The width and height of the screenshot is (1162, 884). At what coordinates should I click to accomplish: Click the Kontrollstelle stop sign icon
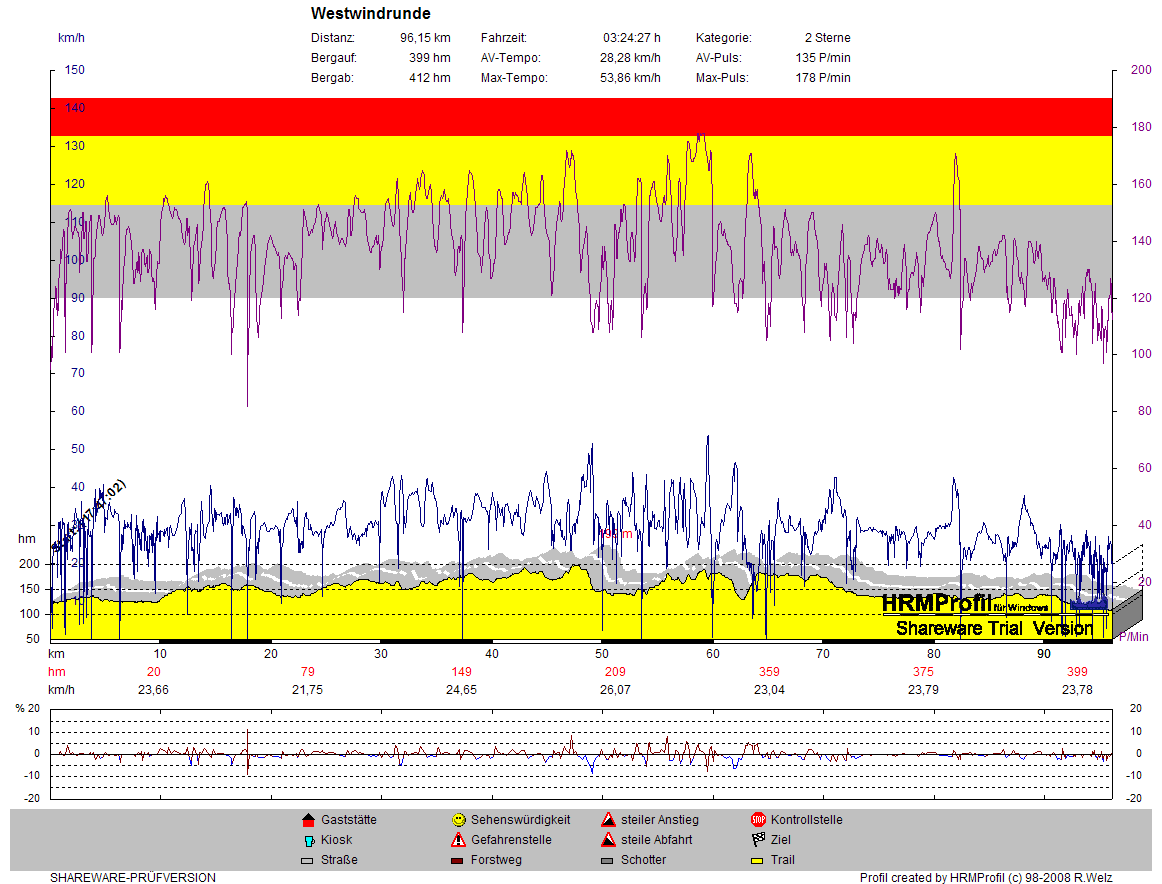click(758, 820)
